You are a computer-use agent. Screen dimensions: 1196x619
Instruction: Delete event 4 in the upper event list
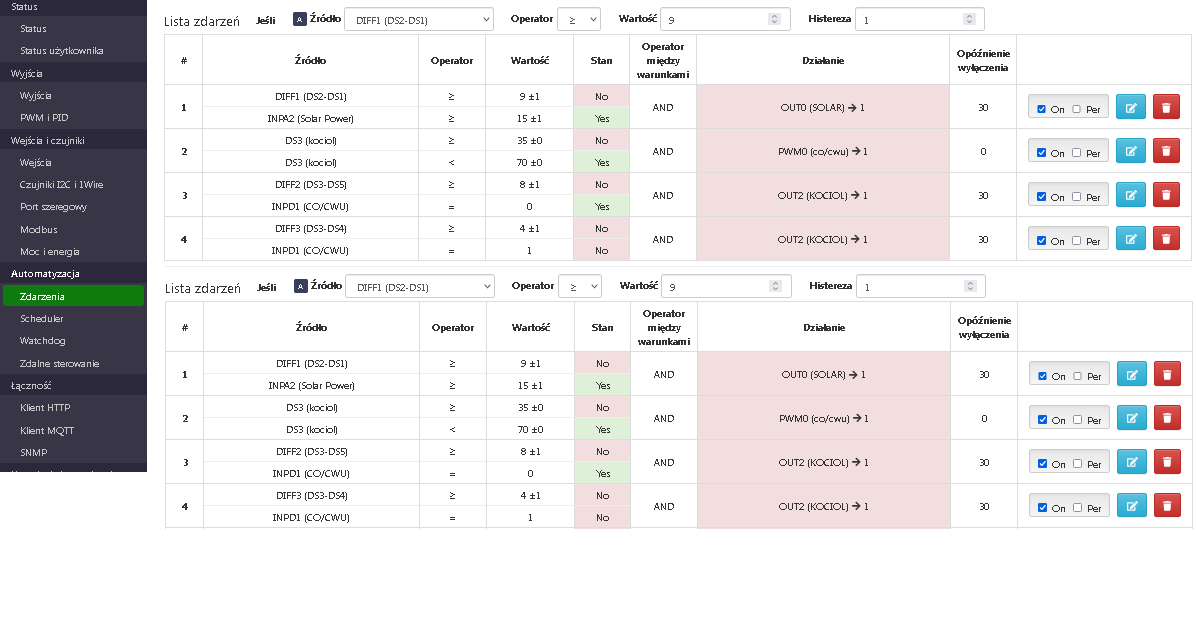click(x=1166, y=240)
